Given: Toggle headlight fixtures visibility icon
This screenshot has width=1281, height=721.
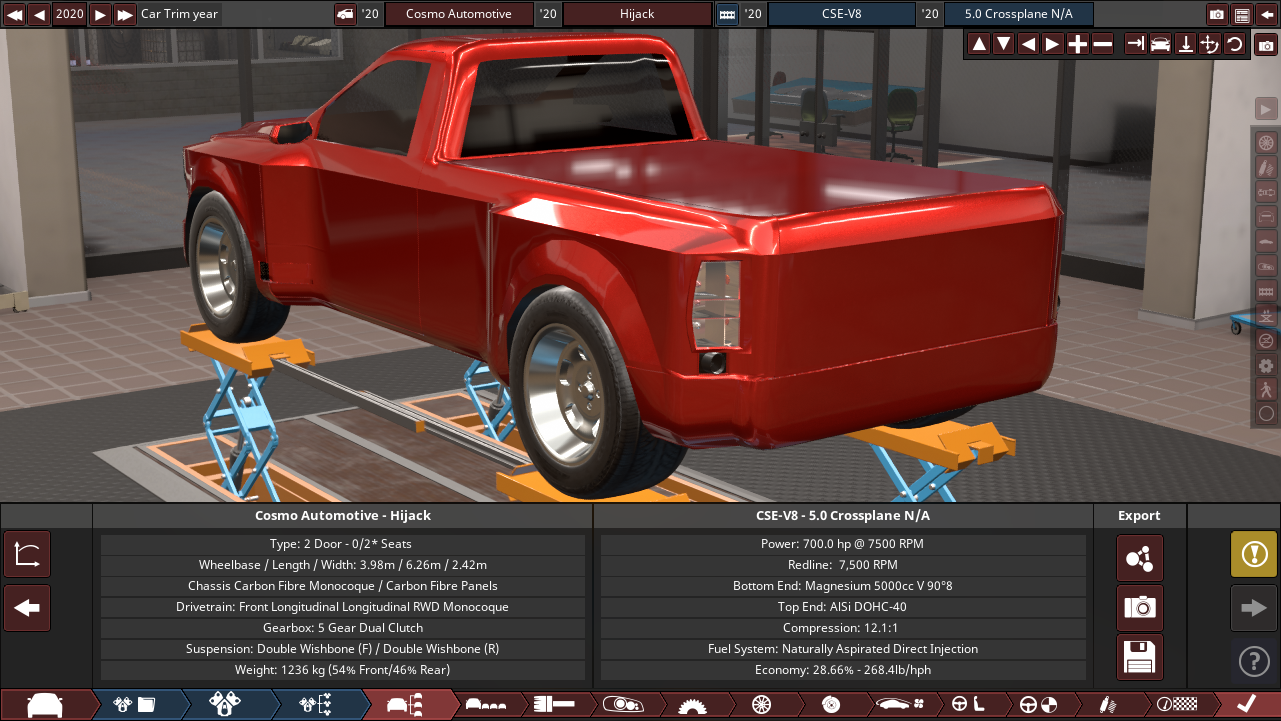Looking at the screenshot, I should pos(1266,266).
